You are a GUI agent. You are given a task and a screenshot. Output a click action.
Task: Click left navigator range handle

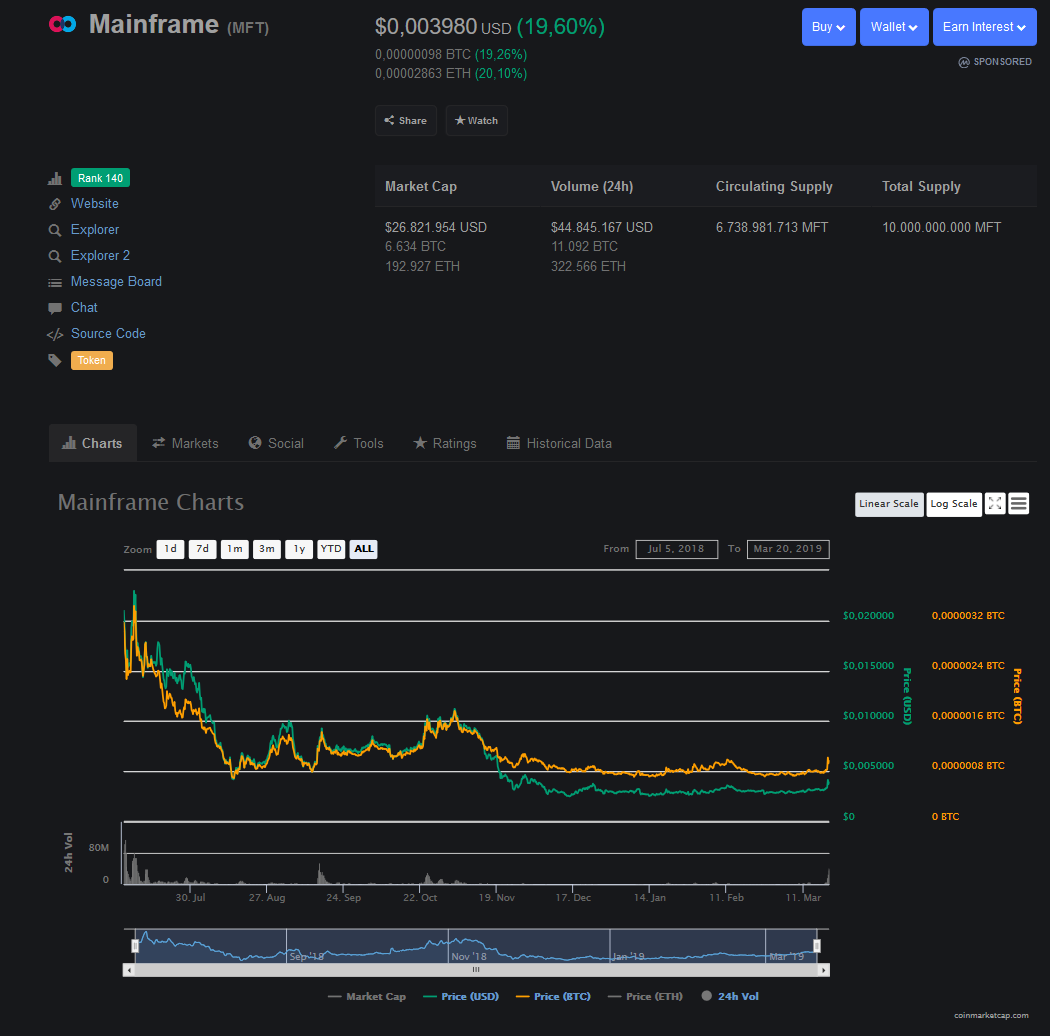click(135, 946)
